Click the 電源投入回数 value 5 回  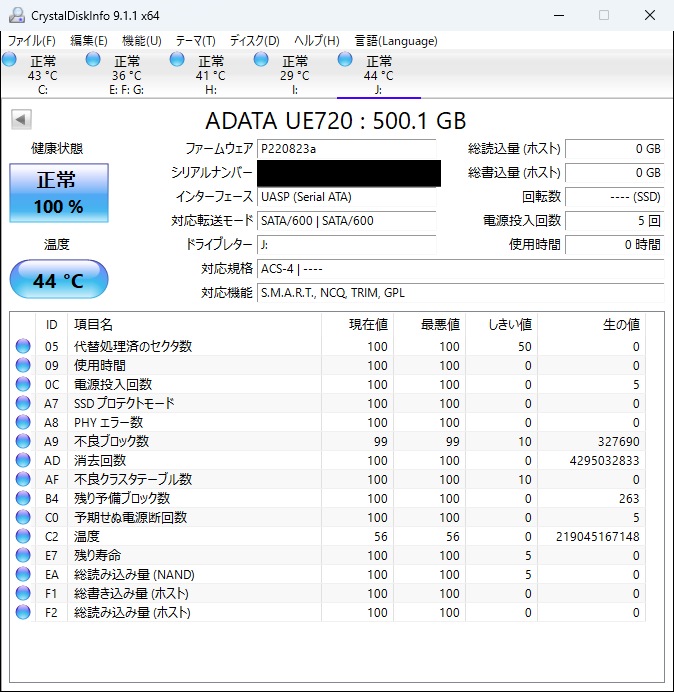coord(614,221)
